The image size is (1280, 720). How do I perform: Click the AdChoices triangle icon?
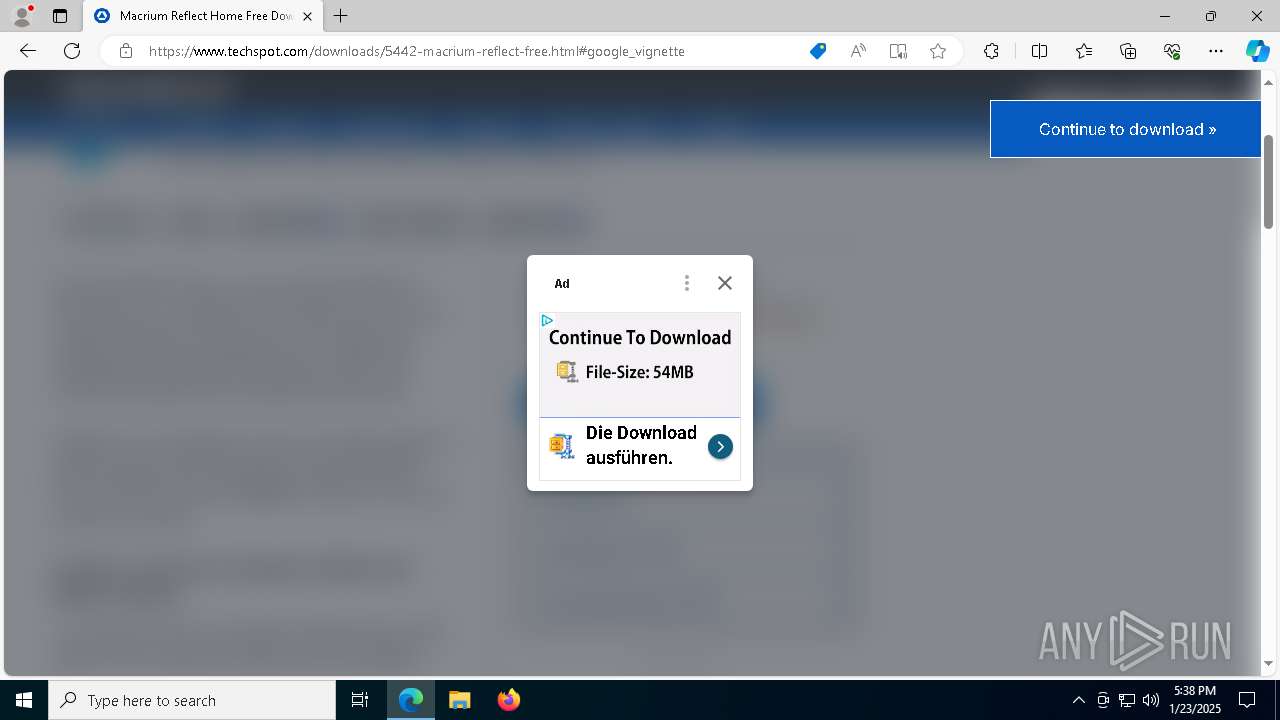[547, 320]
